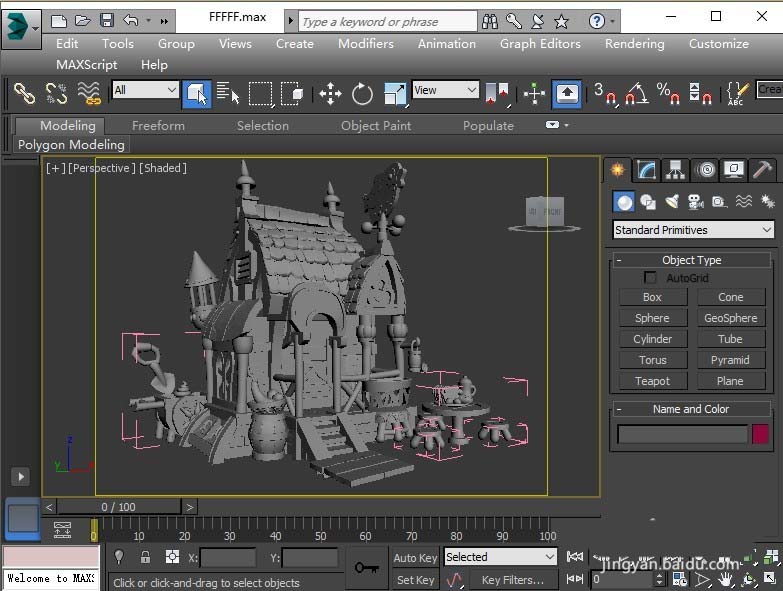Screen dimensions: 783x591
Task: Open the View reference coordinate dropdown
Action: [x=446, y=91]
